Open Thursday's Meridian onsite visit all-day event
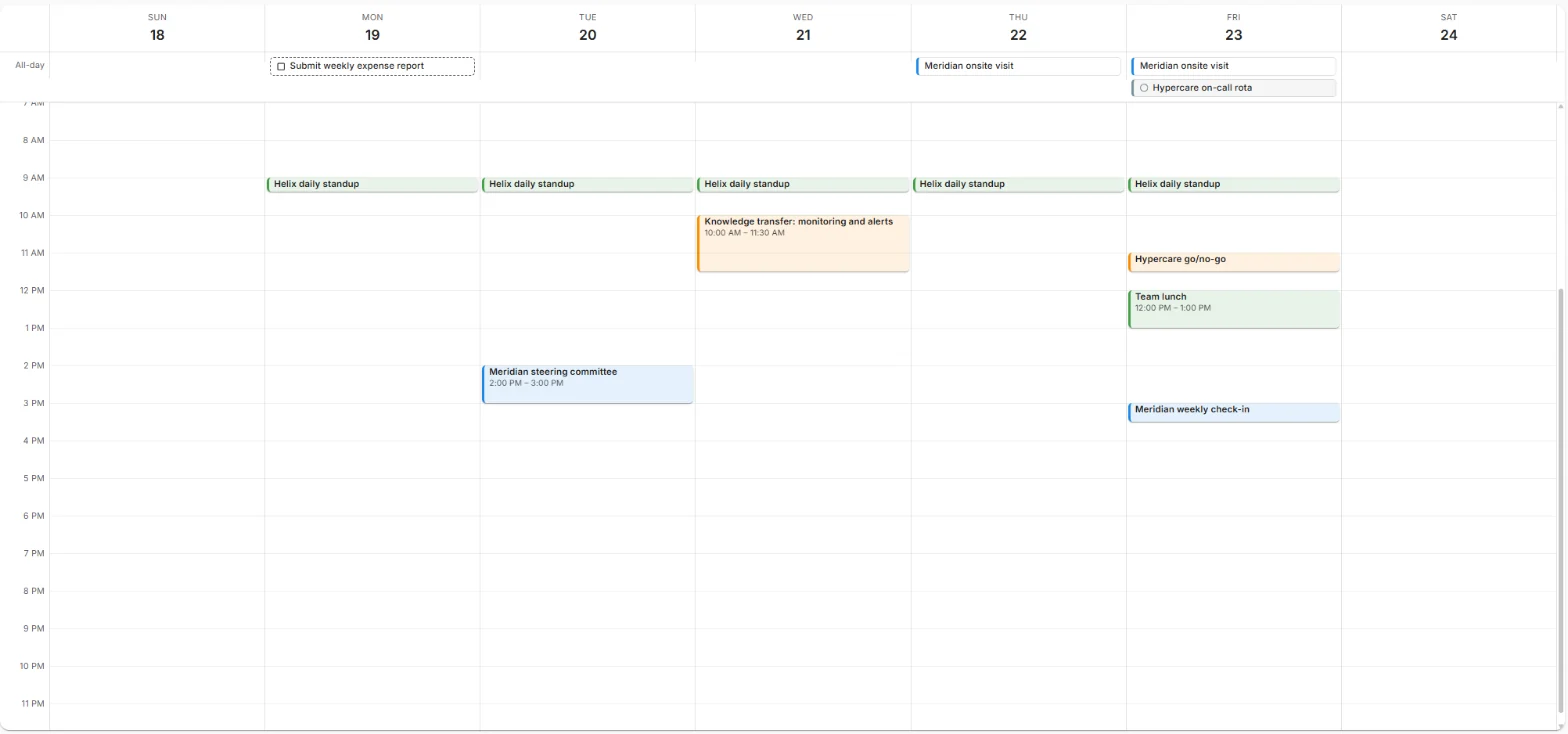The image size is (1568, 734). (x=1018, y=66)
